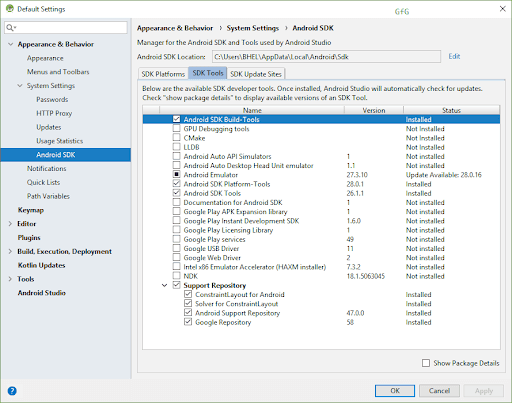Sort table by the Status column header
The image size is (512, 403).
(451, 110)
